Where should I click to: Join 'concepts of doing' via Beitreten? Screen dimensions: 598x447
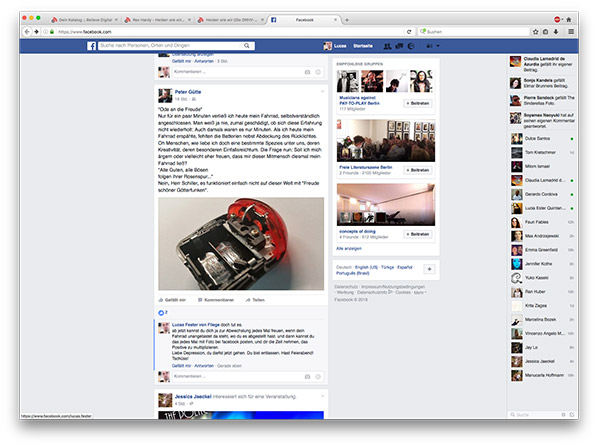point(418,234)
